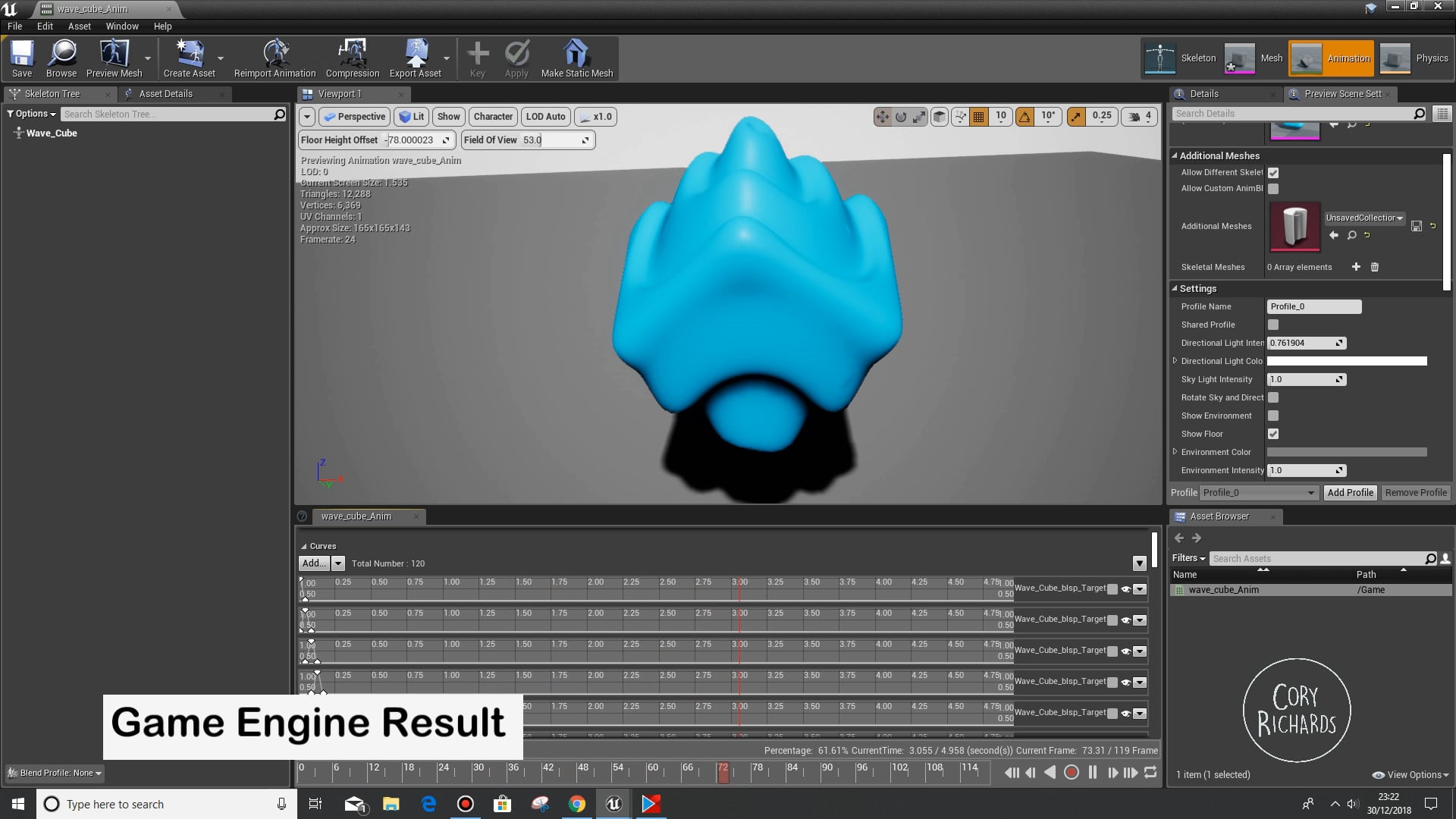Open the Asset menu

79,26
